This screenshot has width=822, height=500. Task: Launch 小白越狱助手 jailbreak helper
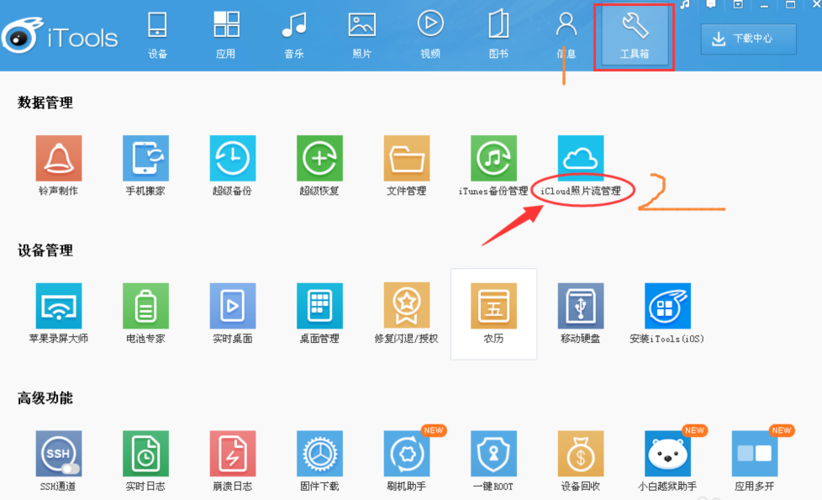click(x=667, y=454)
